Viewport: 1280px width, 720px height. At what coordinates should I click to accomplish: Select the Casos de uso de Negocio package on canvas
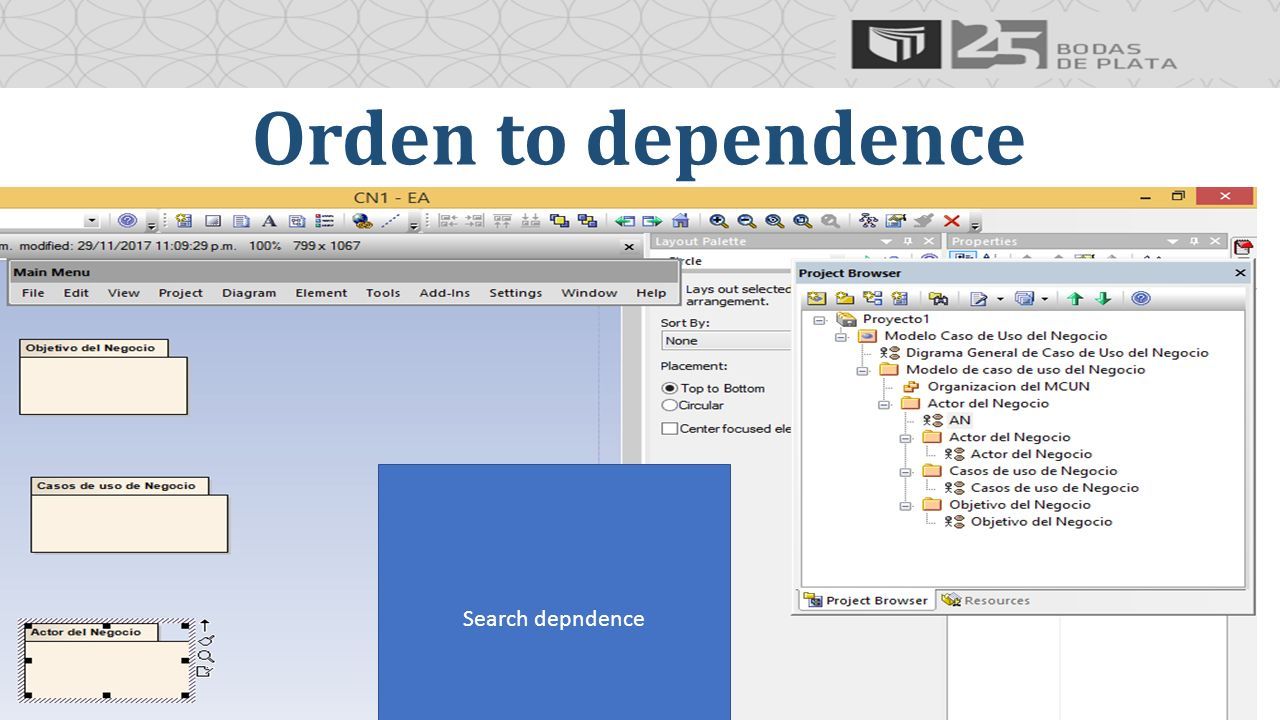(x=129, y=515)
